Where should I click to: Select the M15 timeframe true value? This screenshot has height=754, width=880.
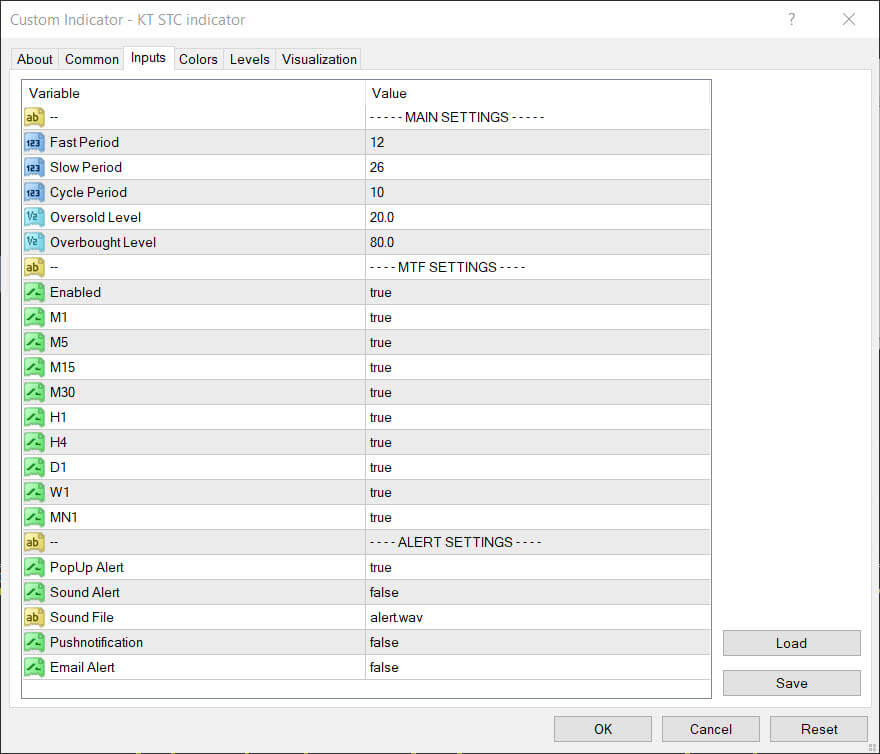(x=538, y=368)
